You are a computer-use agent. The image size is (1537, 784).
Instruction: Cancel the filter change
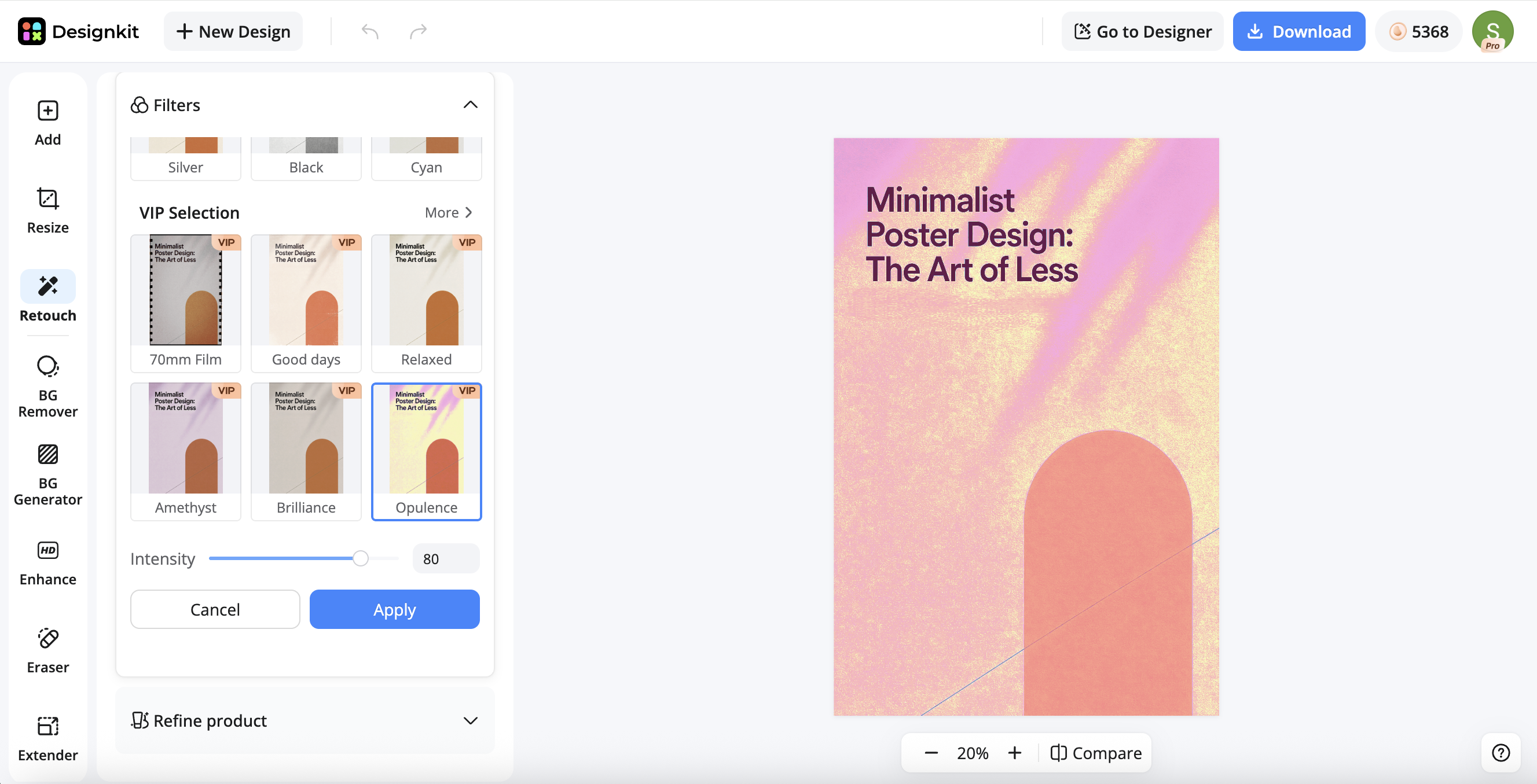(x=215, y=609)
